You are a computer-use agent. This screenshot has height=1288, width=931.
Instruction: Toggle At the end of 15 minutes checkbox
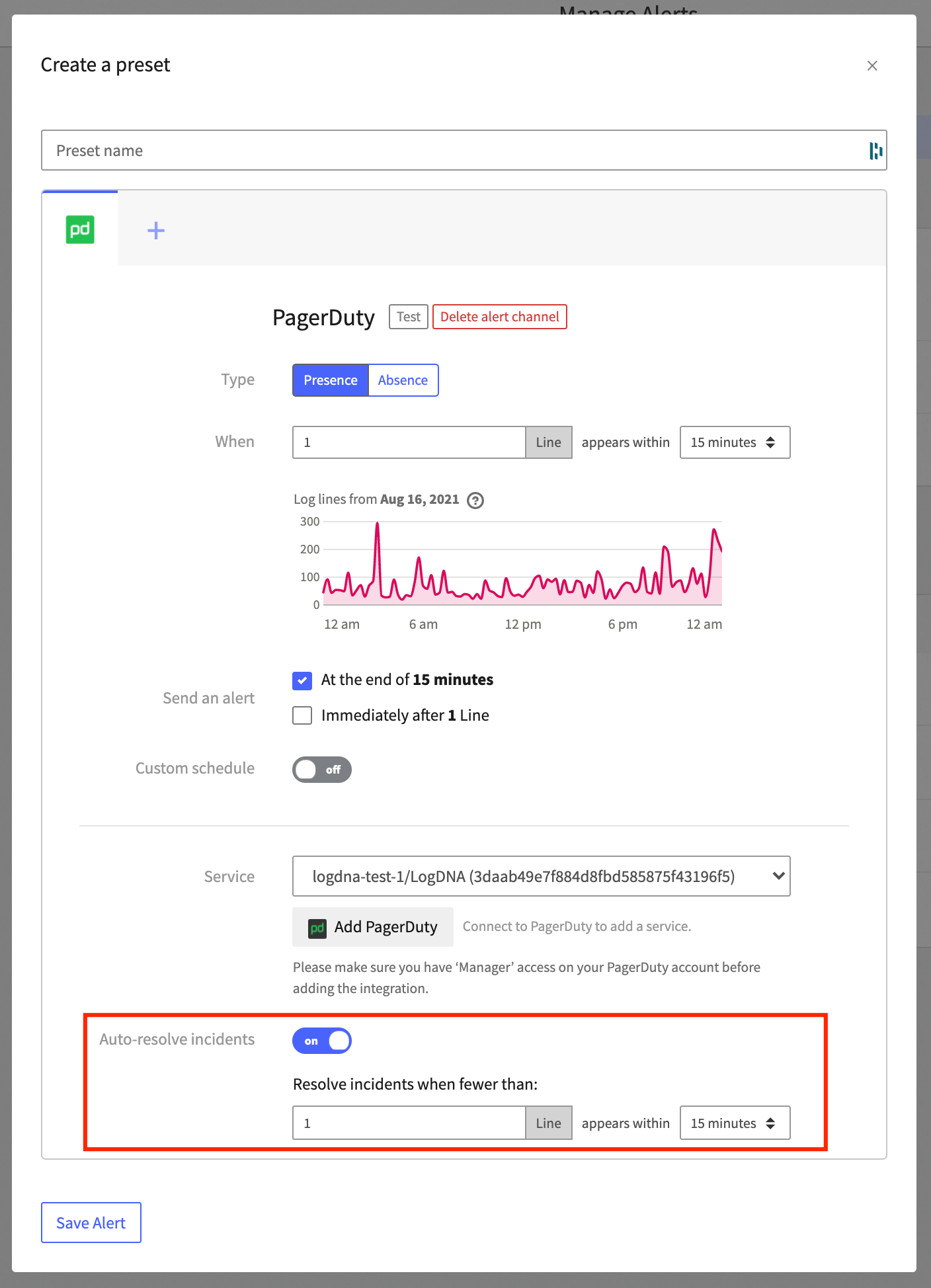pos(302,680)
